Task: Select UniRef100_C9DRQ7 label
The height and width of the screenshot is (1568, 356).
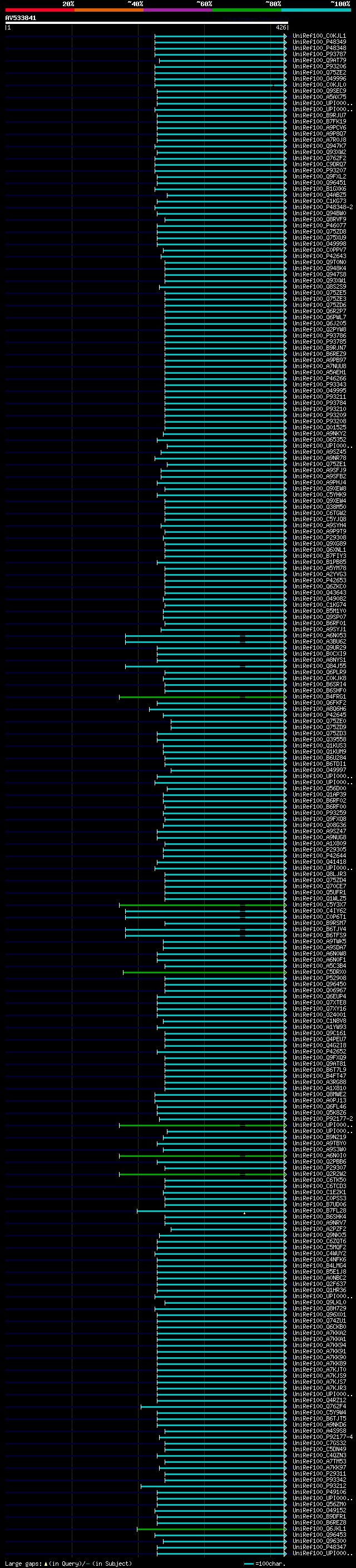Action: (x=319, y=164)
